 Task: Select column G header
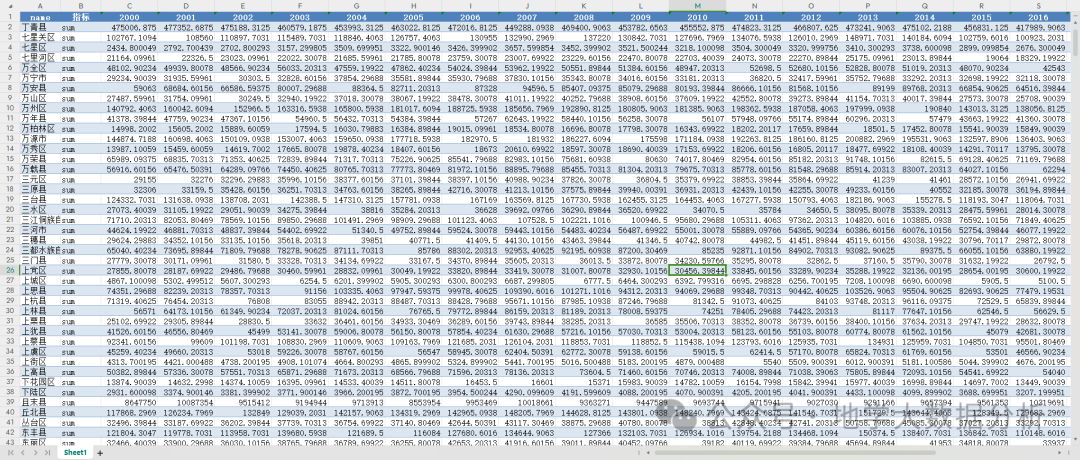point(356,6)
